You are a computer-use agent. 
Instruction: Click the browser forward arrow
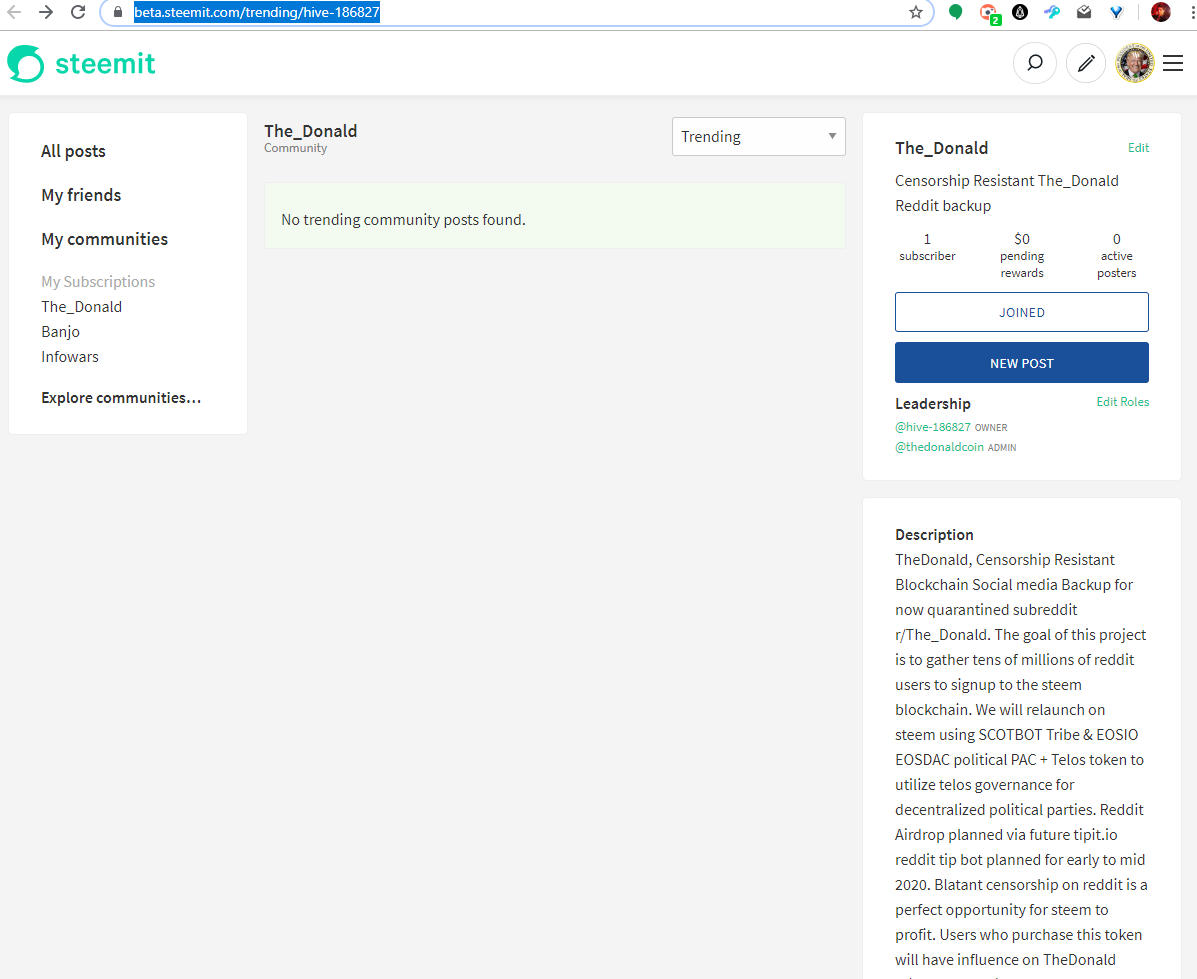coord(46,11)
